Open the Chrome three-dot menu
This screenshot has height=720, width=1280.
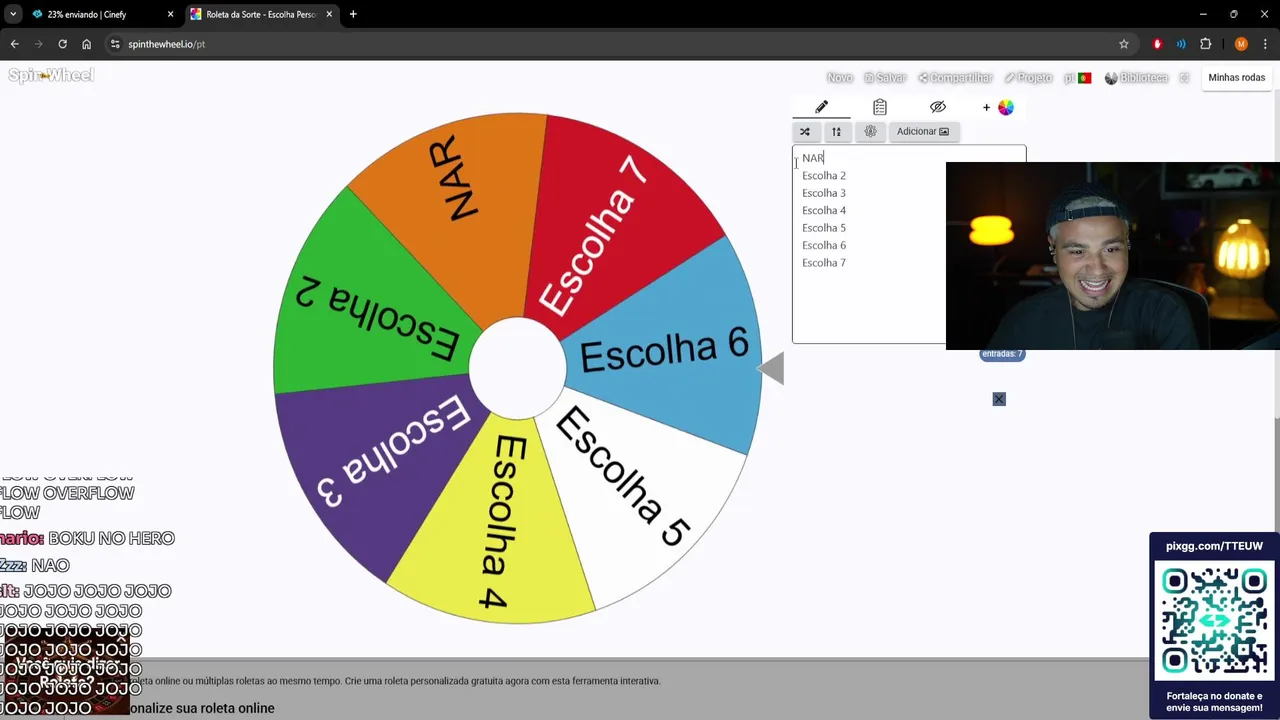(x=1265, y=44)
